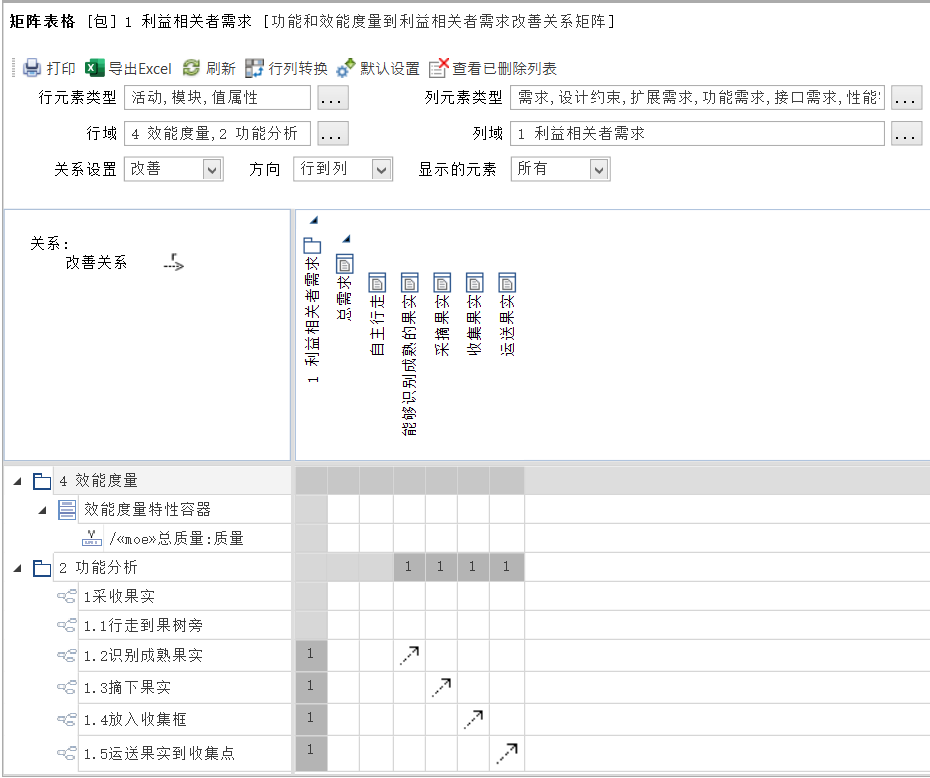This screenshot has width=930, height=778.
Task: Click the 功能分析 package folder icon
Action: (42, 568)
